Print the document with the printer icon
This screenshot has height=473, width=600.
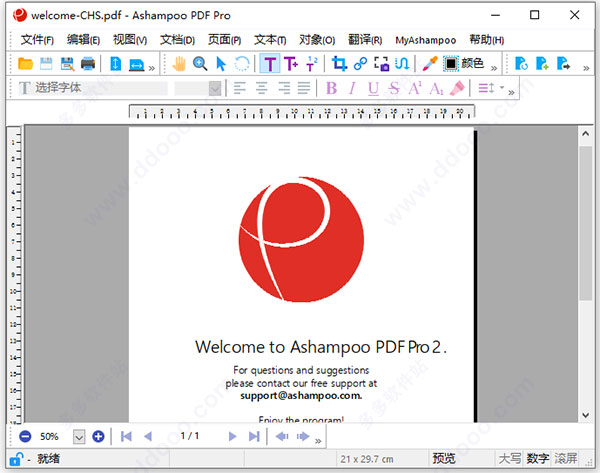(88, 64)
